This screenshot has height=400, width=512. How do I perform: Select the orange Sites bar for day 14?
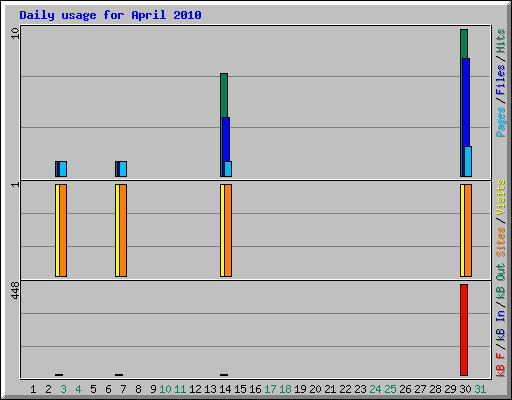pyautogui.click(x=228, y=230)
